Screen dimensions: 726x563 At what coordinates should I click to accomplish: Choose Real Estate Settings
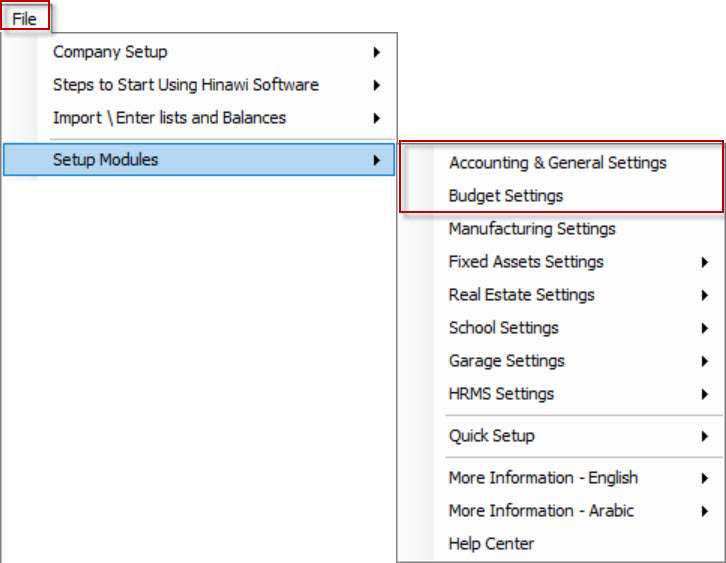tap(561, 295)
